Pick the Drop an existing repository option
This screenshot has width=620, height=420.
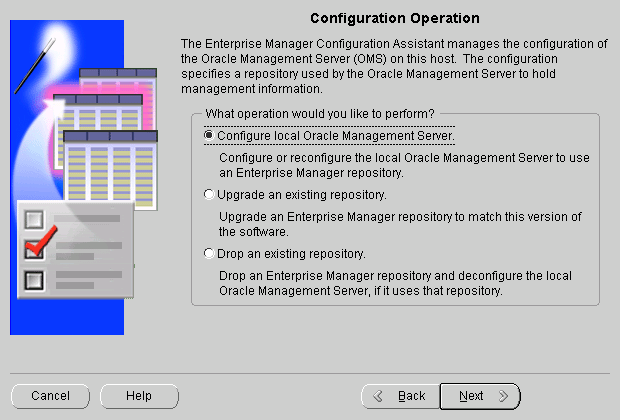pos(209,253)
